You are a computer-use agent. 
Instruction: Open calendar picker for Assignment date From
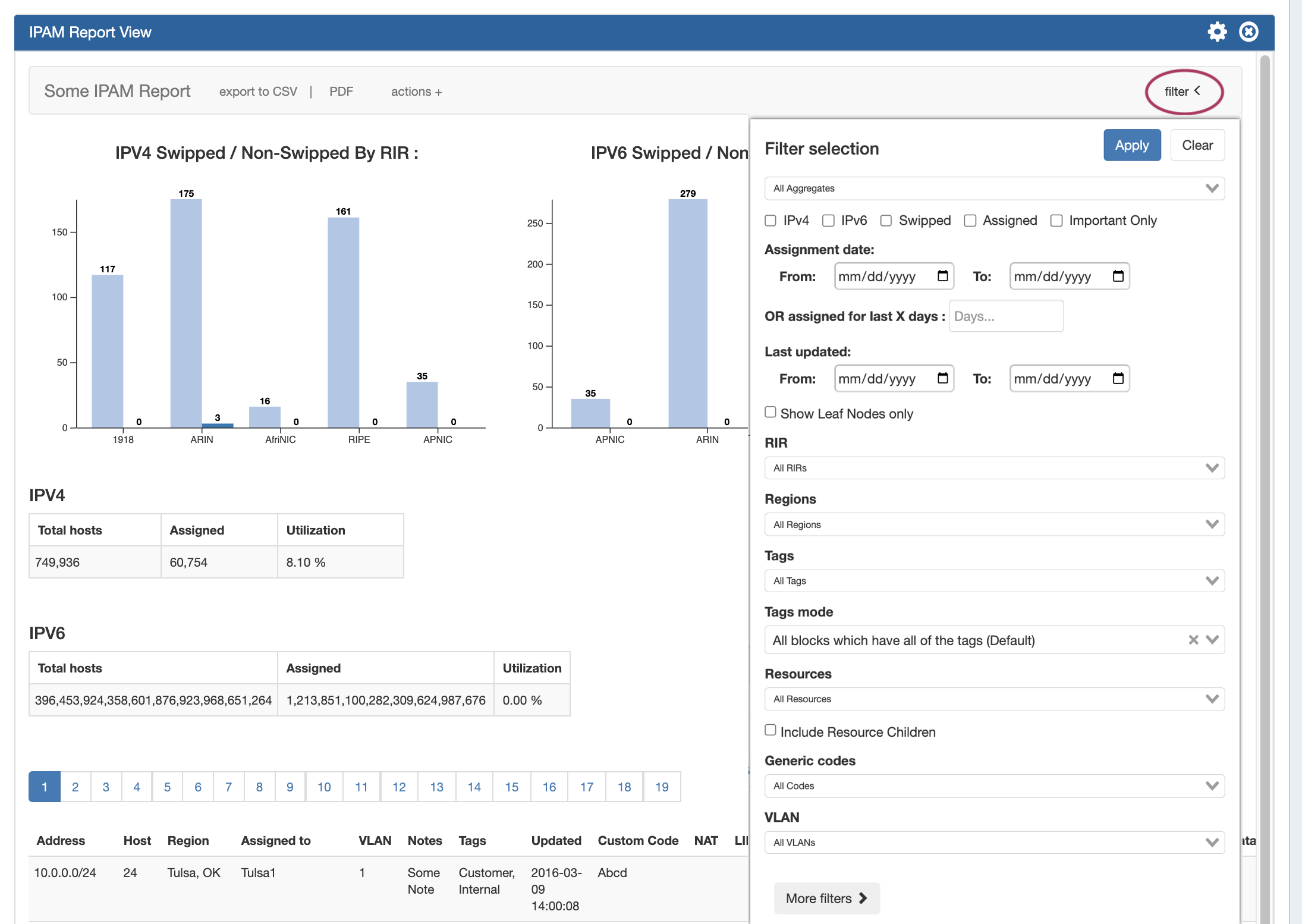point(943,276)
